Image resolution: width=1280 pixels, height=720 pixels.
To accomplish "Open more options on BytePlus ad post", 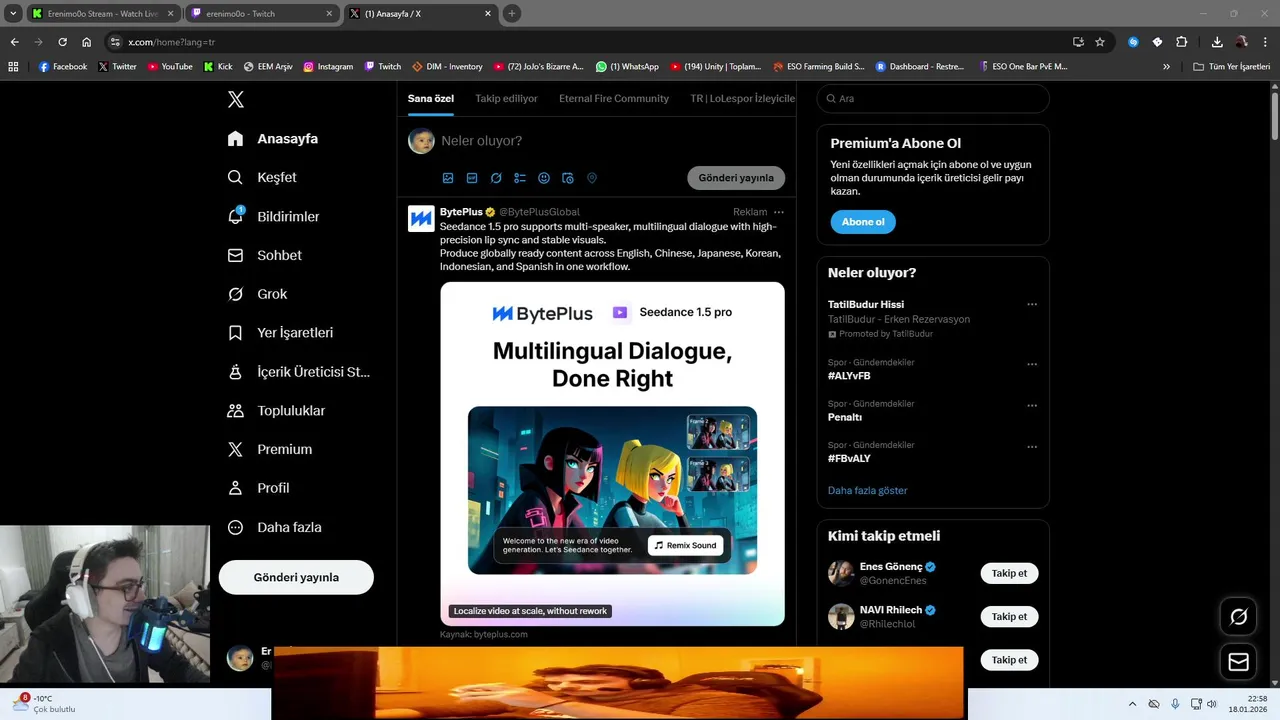I will tap(779, 212).
